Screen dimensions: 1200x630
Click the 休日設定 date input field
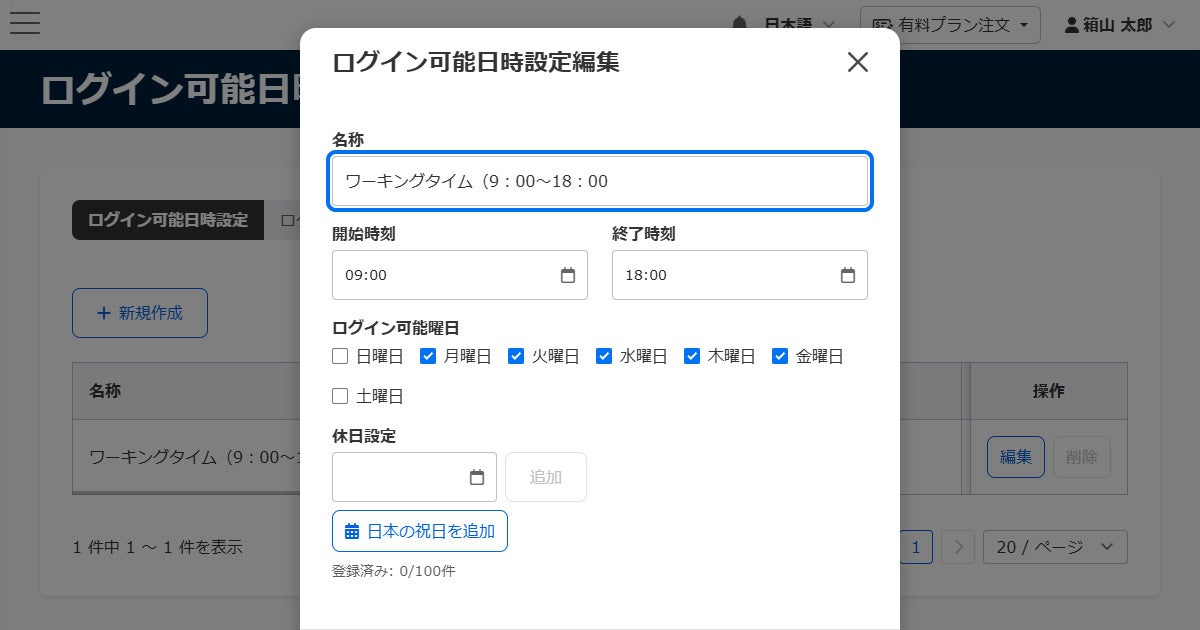pos(414,477)
